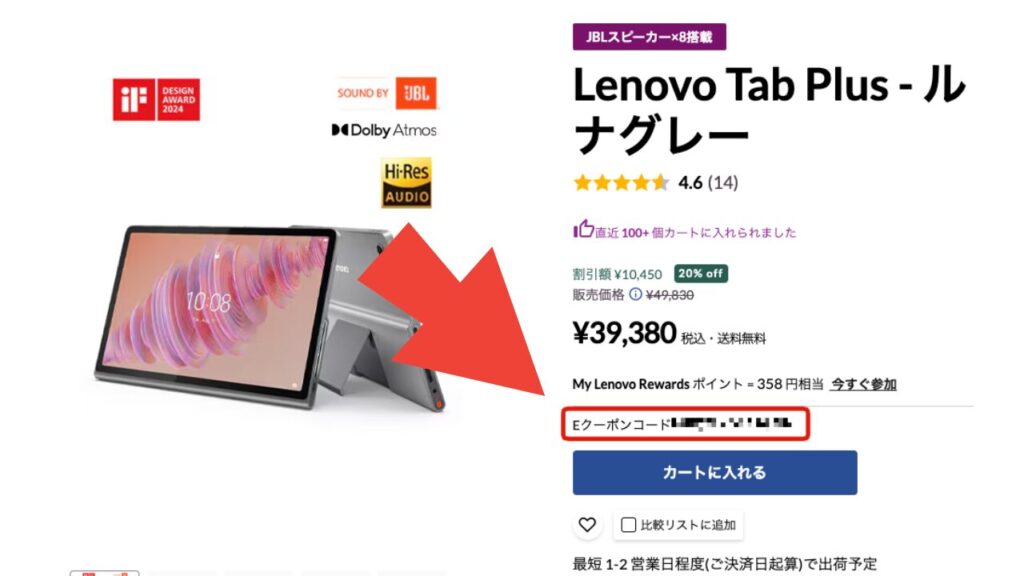Click the Eクーポンコード field

[x=686, y=424]
